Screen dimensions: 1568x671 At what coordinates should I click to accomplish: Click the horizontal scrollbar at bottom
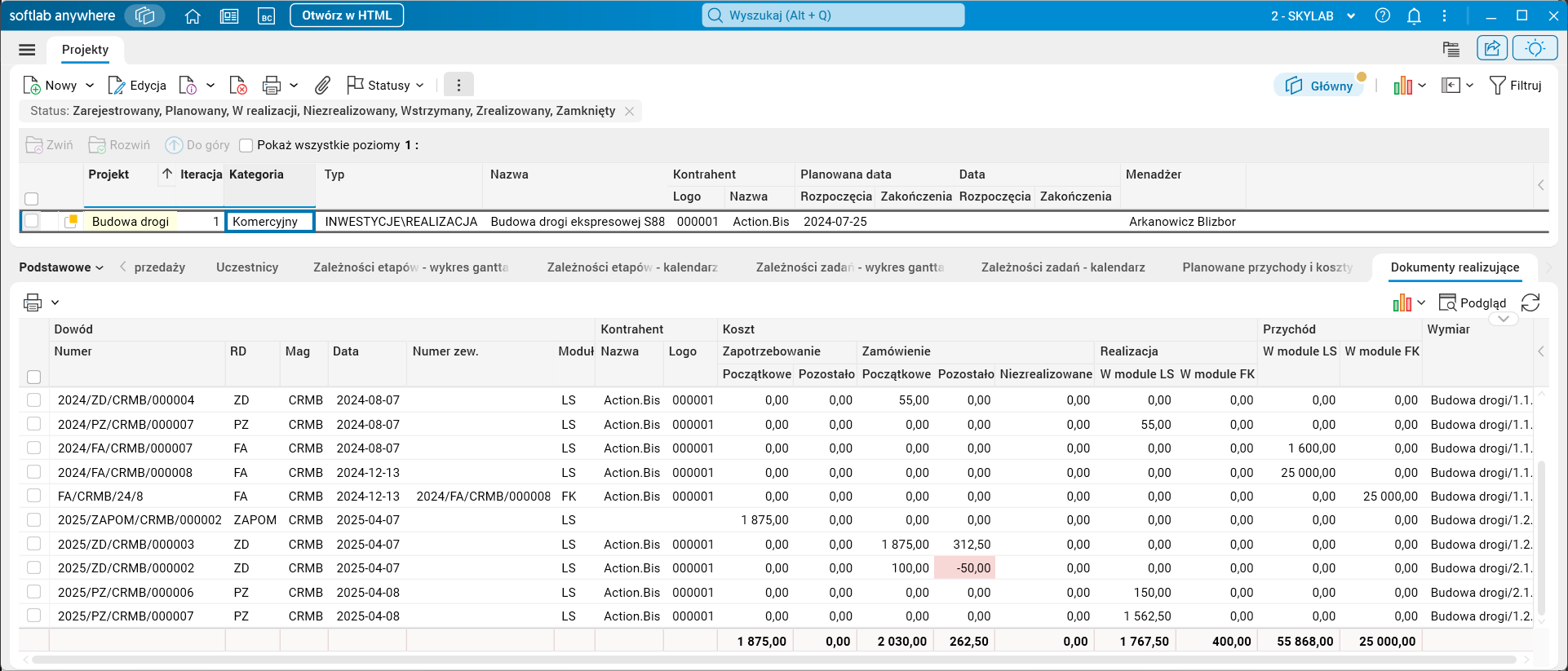click(773, 659)
